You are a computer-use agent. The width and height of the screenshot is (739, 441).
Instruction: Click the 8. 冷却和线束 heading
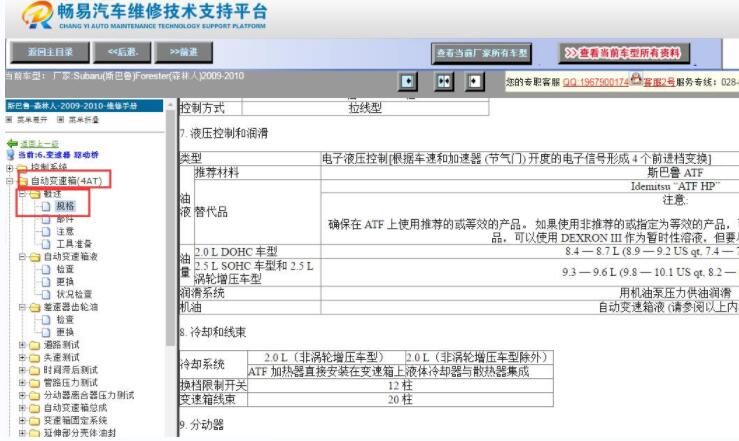tap(213, 332)
